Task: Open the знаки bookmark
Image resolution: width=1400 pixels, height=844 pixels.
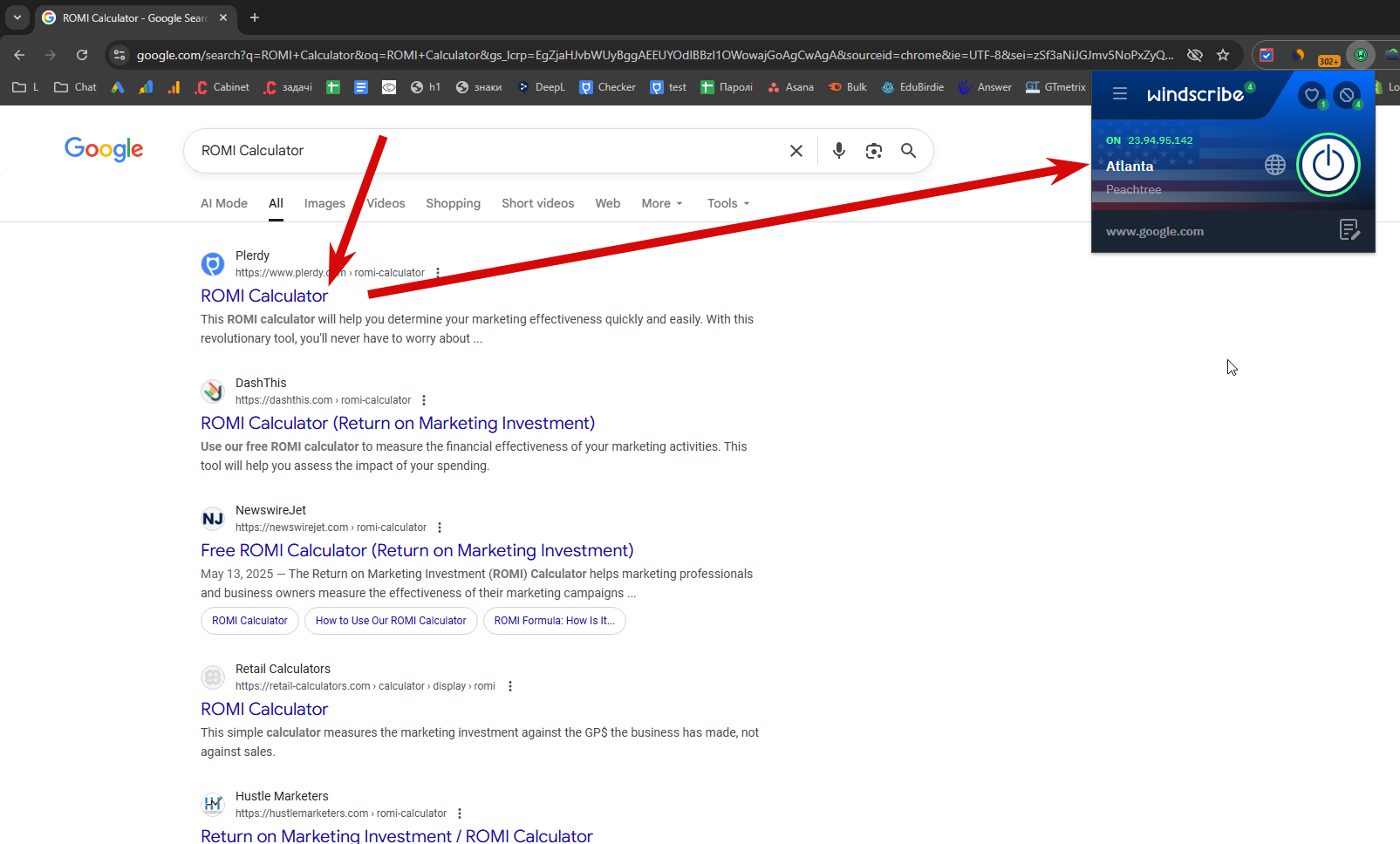Action: tap(479, 87)
